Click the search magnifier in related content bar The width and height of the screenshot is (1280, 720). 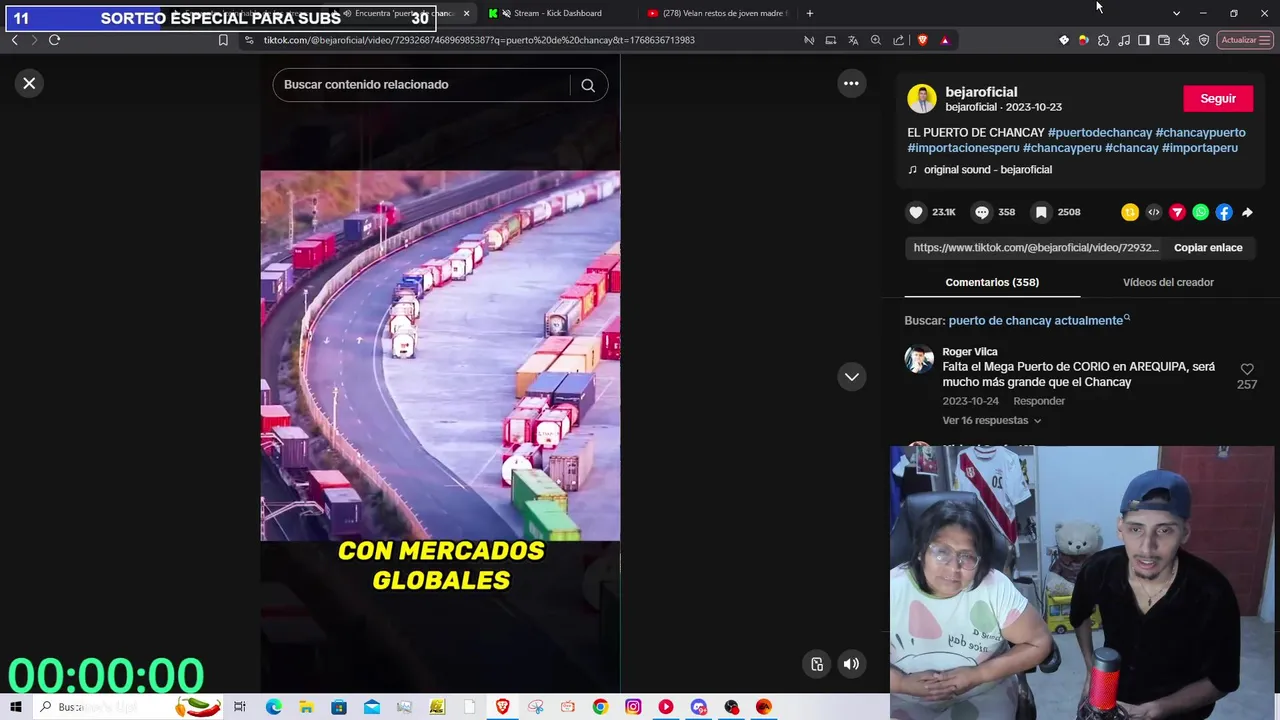[588, 85]
